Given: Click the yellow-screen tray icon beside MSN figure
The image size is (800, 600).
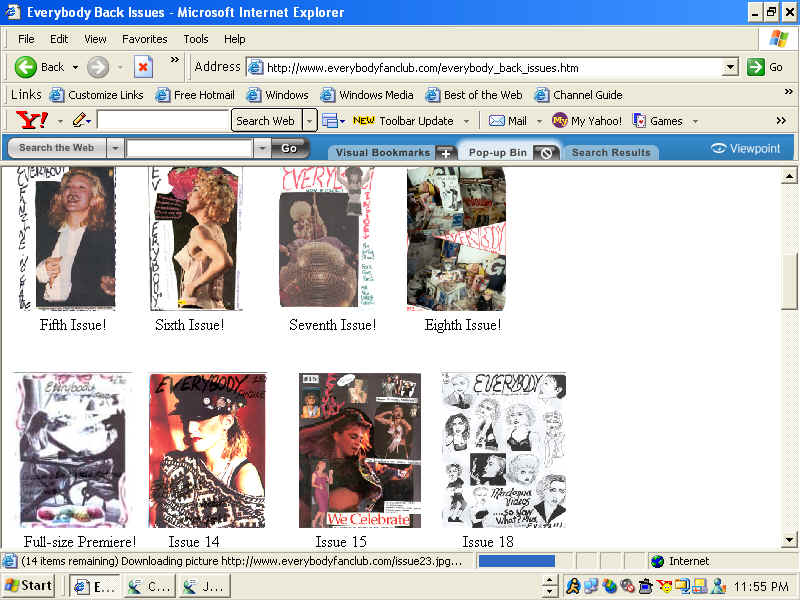Looking at the screenshot, I should click(700, 586).
